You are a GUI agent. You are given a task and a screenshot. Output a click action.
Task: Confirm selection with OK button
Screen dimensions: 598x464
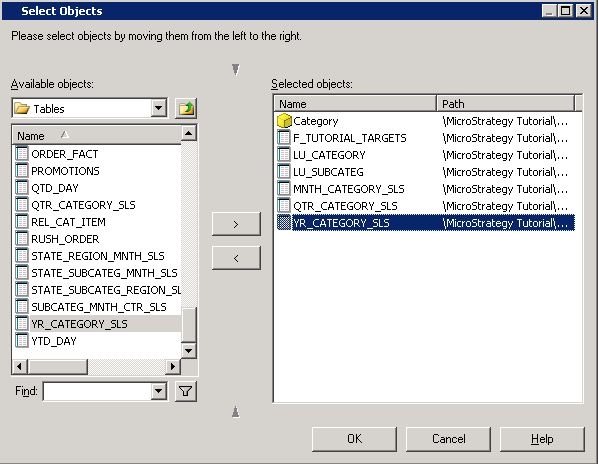click(354, 439)
